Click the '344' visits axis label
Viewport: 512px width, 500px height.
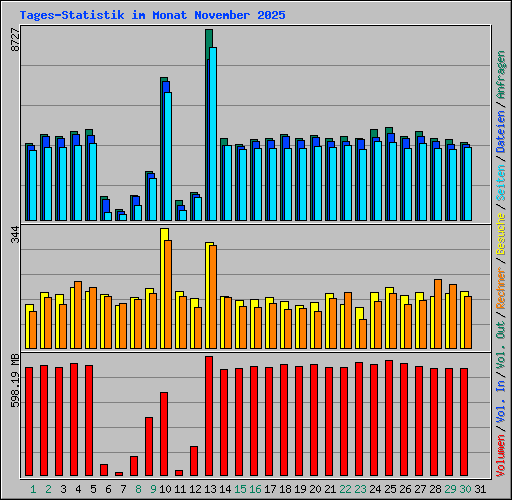pos(15,235)
